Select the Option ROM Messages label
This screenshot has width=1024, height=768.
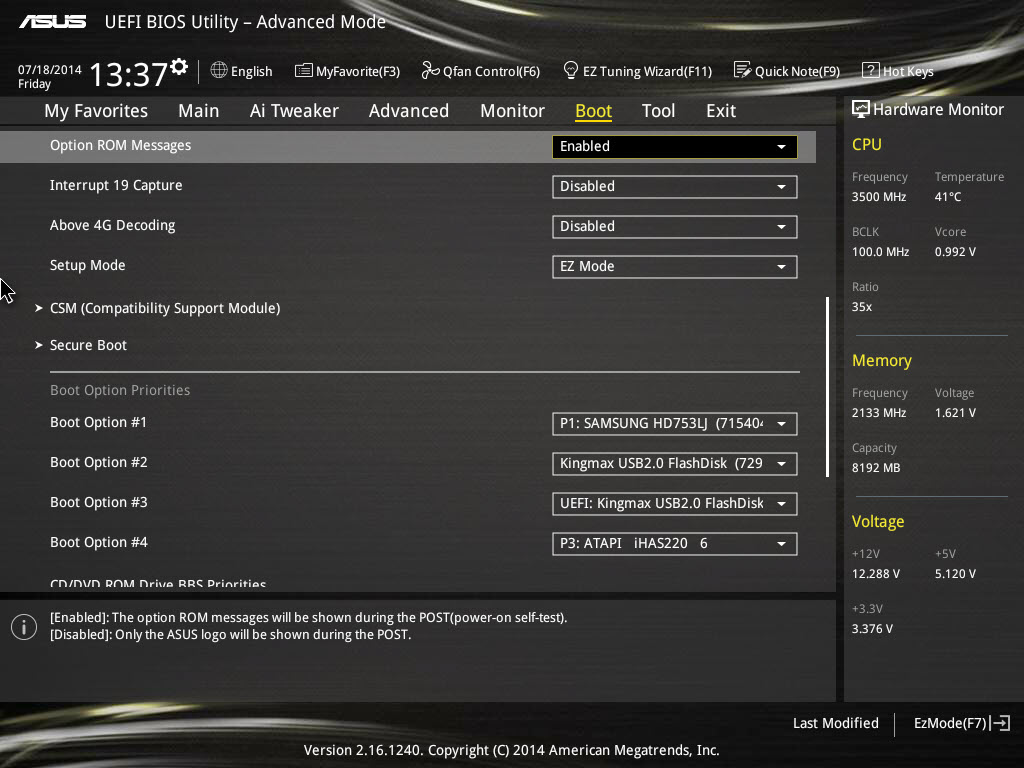click(x=120, y=146)
